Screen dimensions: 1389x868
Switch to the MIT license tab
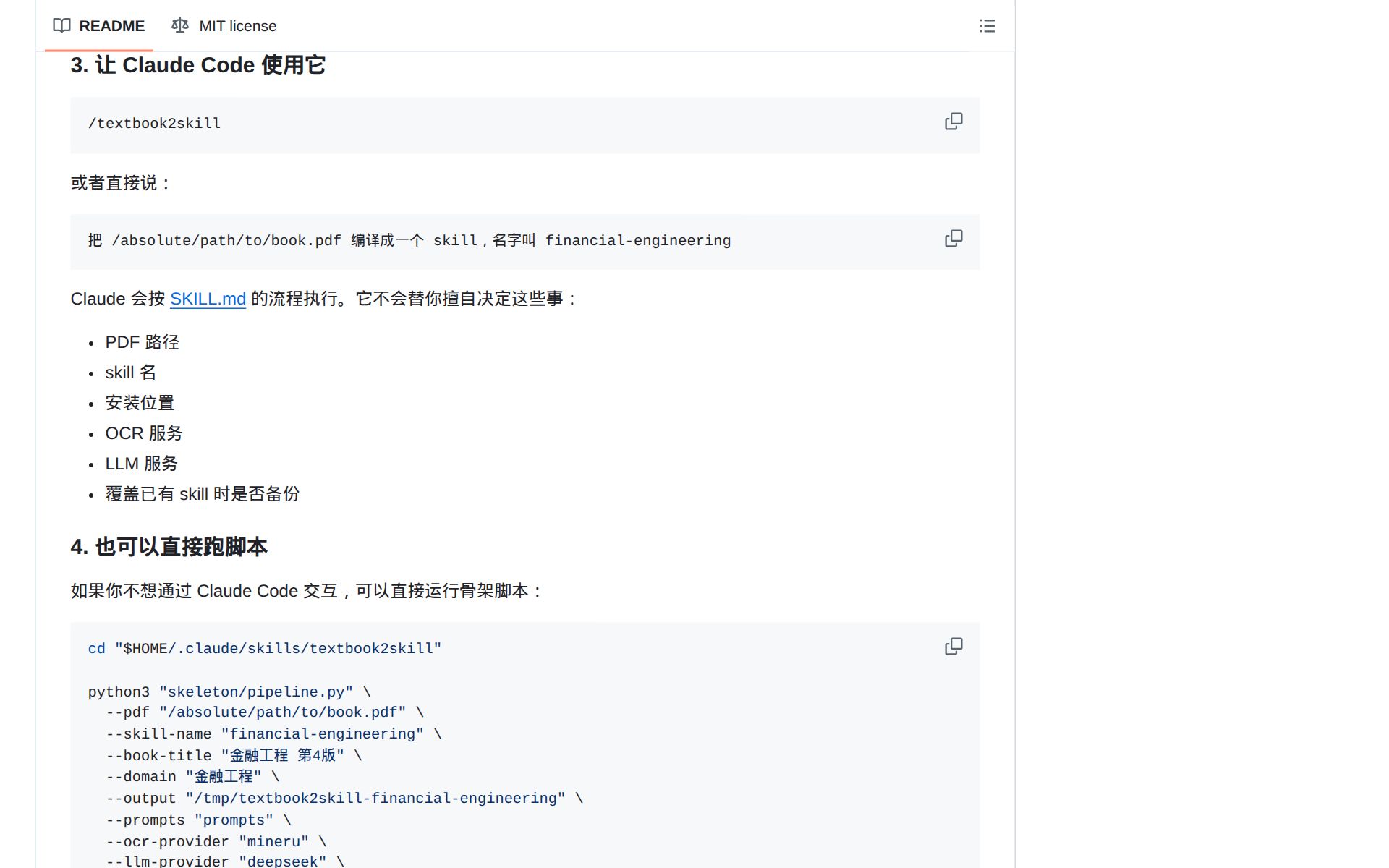224,26
